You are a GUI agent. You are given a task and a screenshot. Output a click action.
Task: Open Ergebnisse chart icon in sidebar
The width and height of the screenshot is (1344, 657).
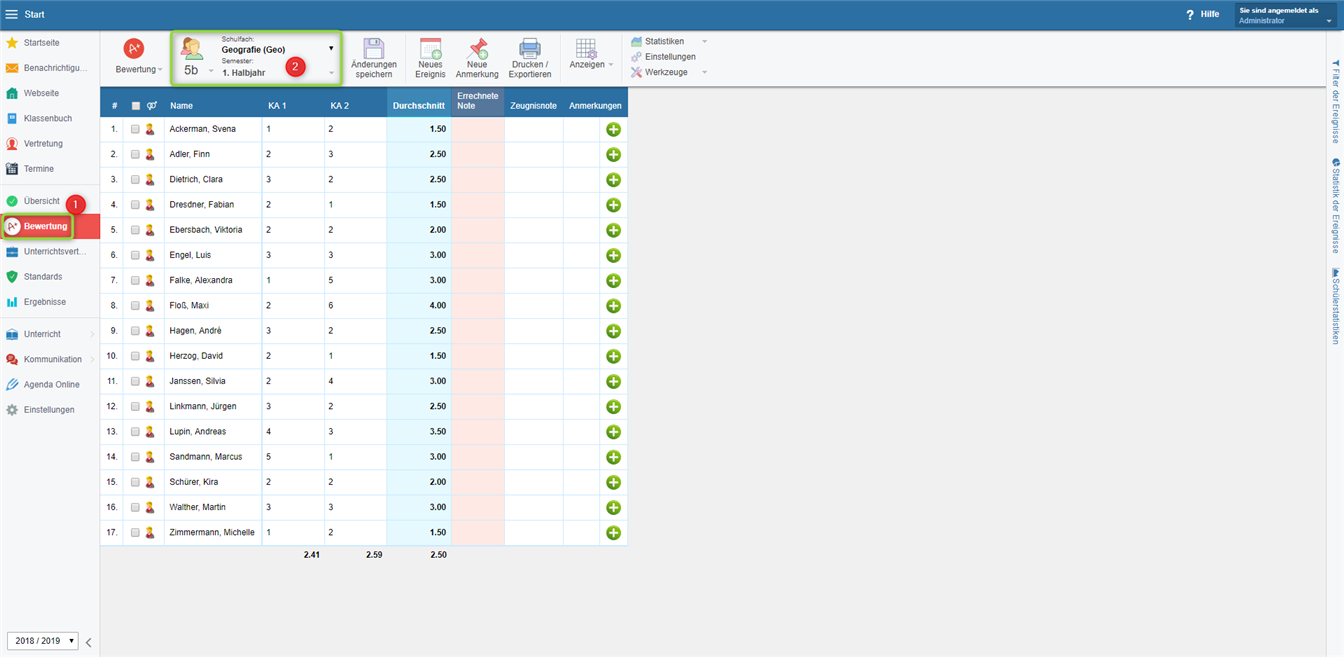click(12, 302)
